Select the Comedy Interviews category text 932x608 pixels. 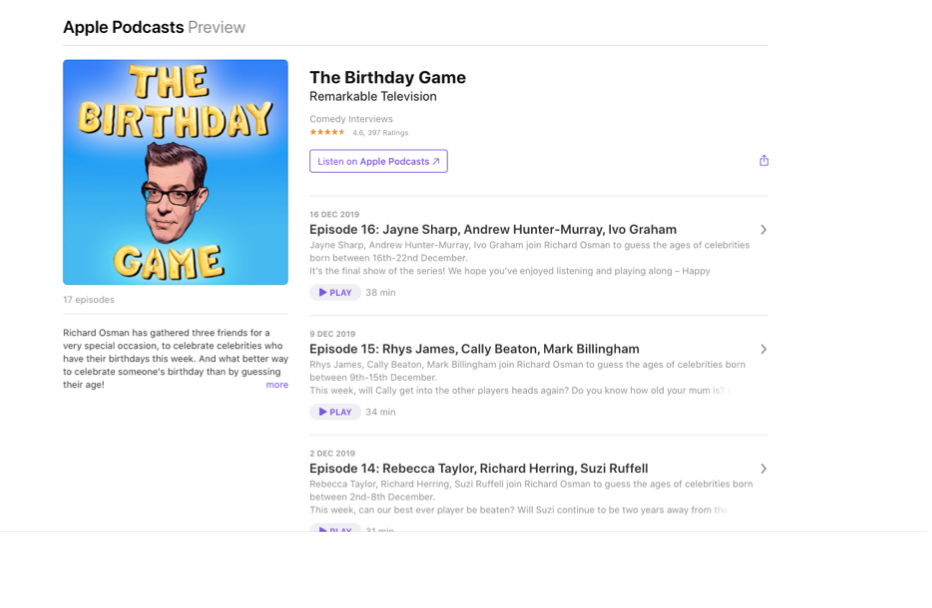point(351,119)
